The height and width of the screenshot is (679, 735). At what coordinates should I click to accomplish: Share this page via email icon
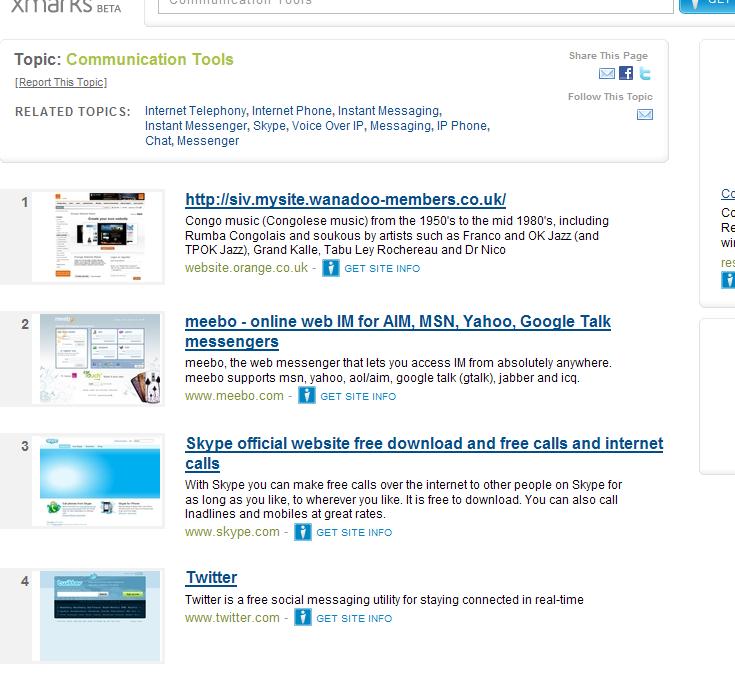point(607,74)
